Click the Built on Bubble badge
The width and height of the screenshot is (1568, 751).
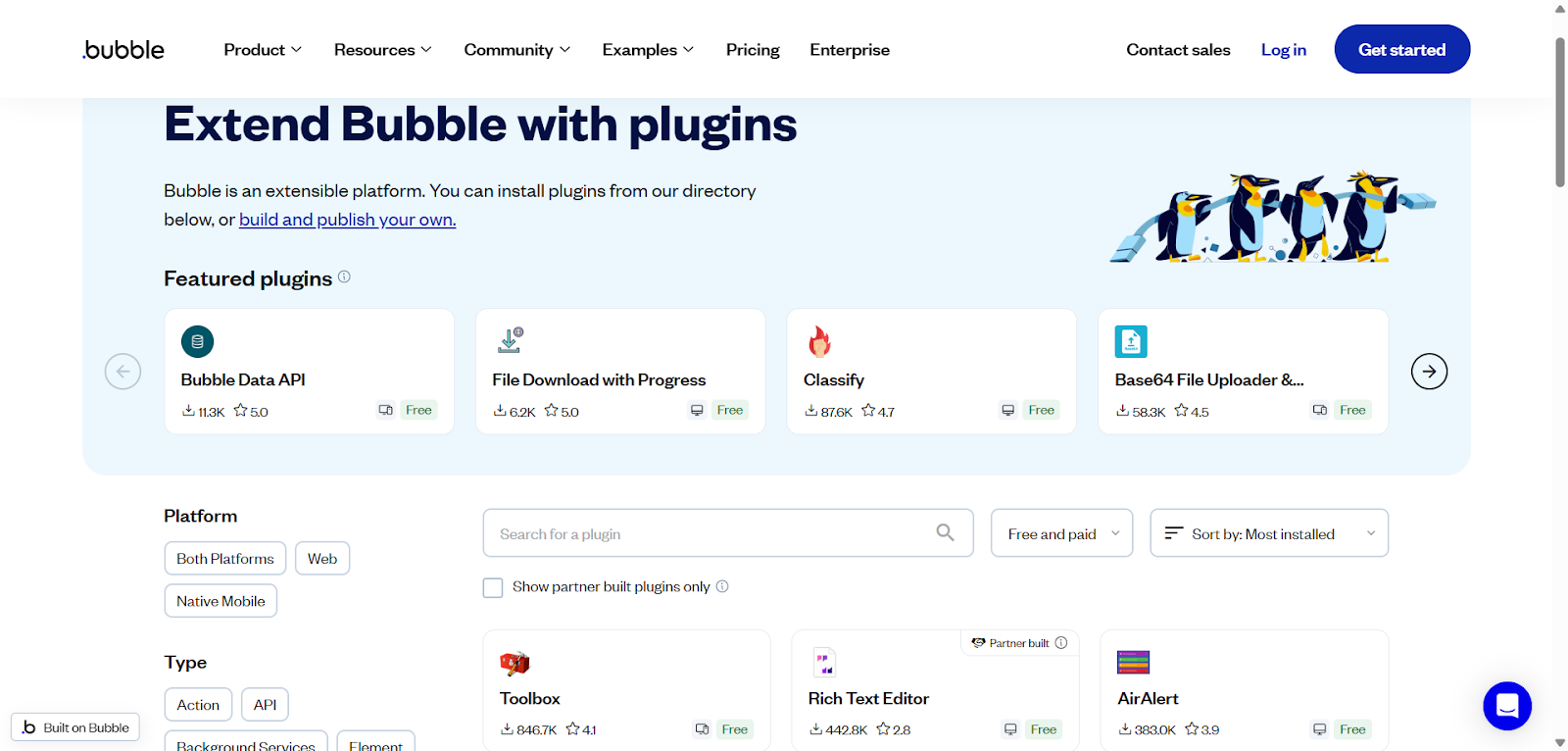75,727
